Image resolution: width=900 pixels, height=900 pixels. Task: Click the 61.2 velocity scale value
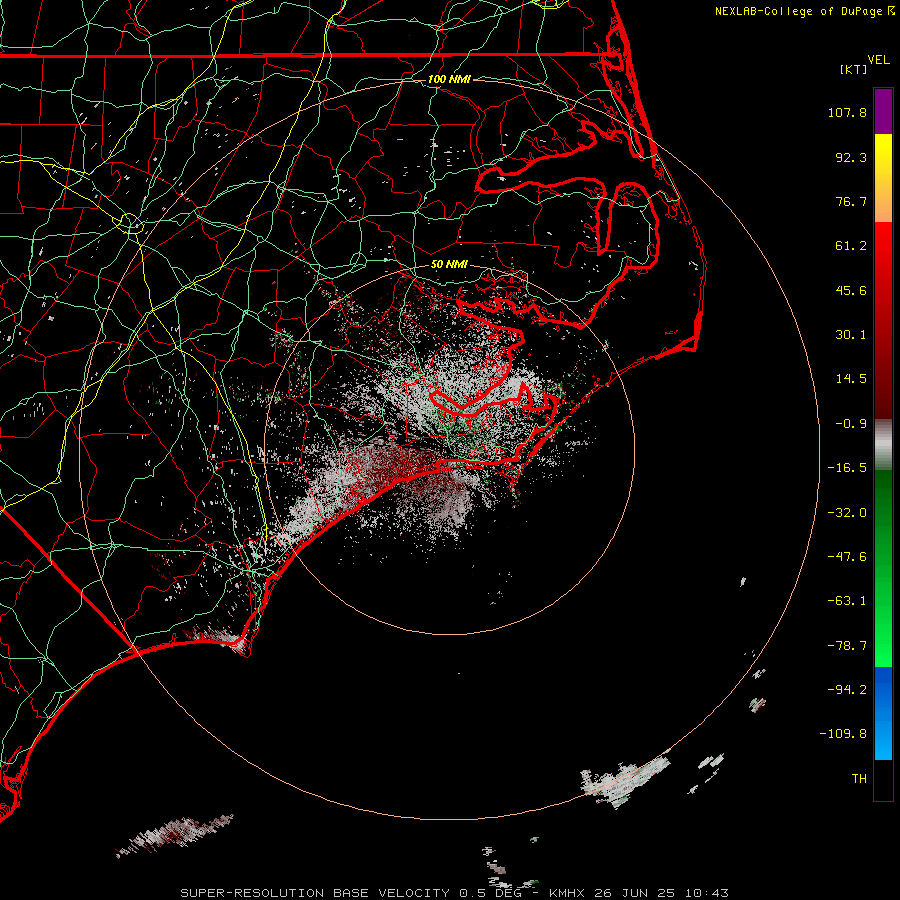[x=851, y=246]
